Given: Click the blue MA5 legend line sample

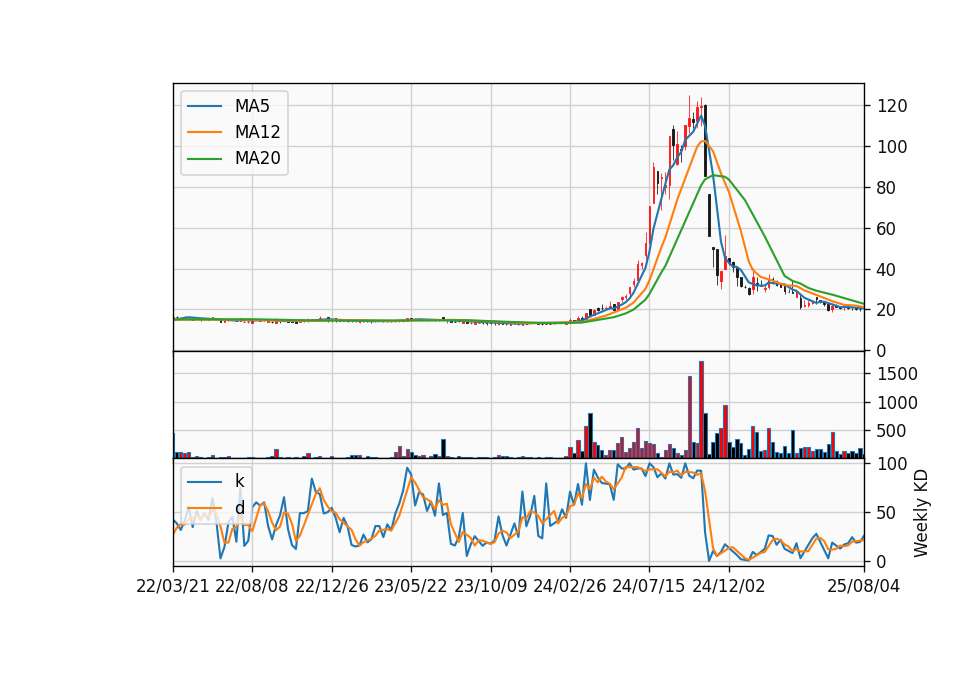Looking at the screenshot, I should 204,107.
